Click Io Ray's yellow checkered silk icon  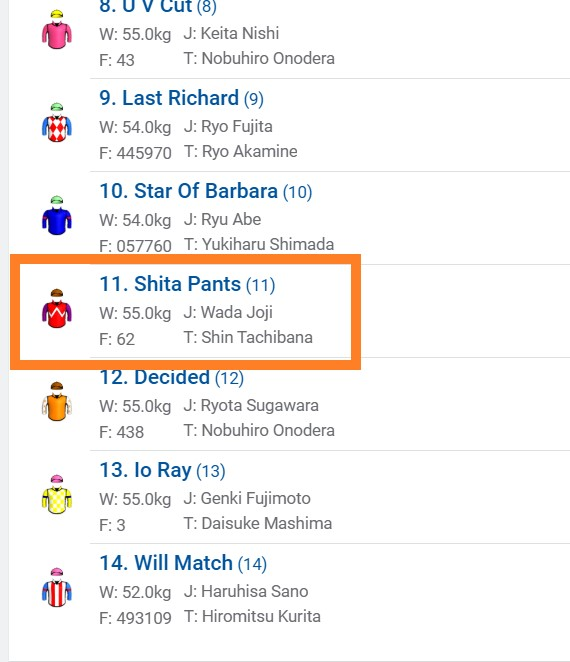[x=57, y=494]
